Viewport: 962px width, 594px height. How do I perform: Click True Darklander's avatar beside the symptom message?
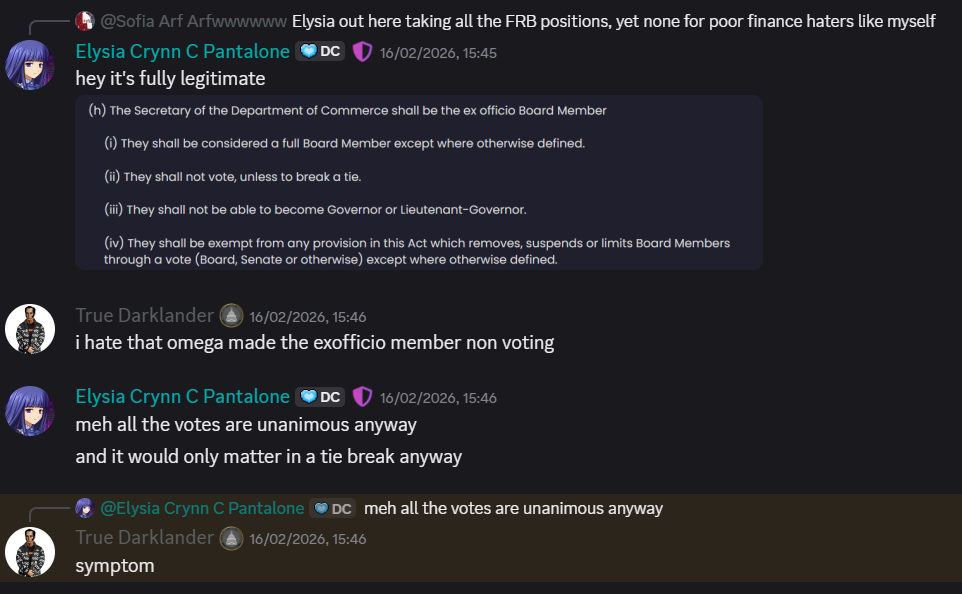30,551
